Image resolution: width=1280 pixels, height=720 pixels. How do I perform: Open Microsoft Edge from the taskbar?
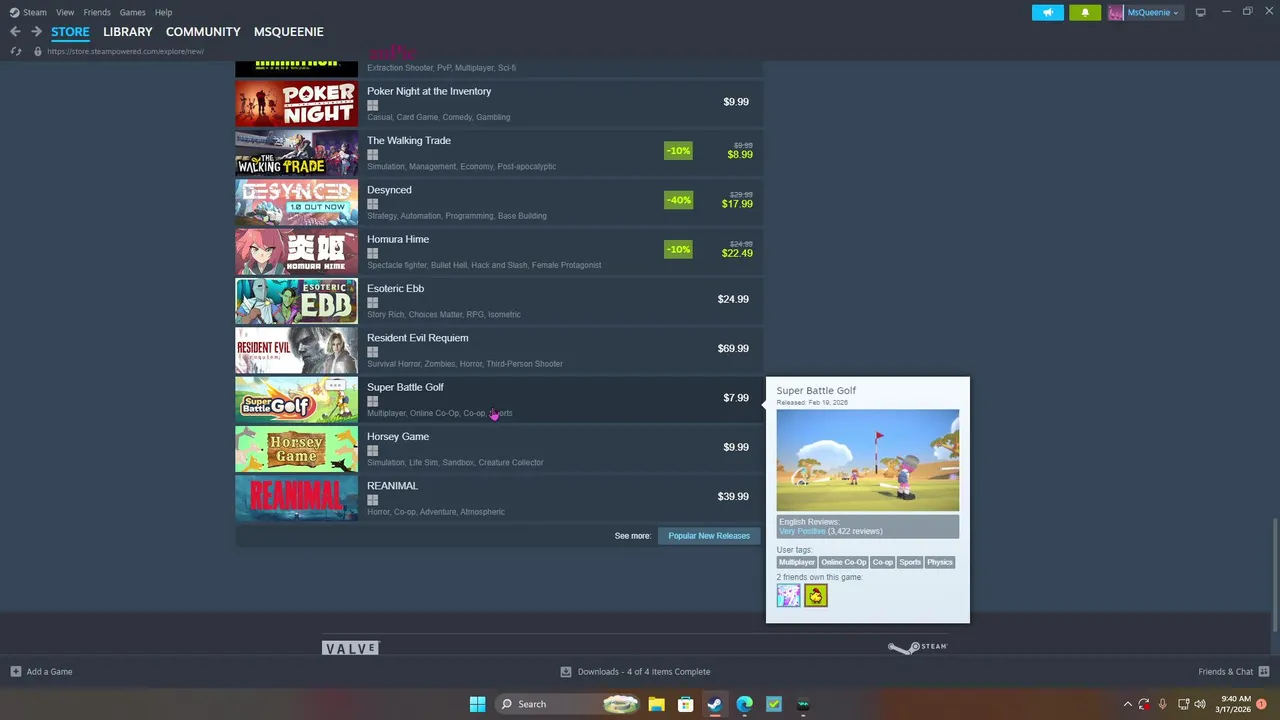point(744,704)
